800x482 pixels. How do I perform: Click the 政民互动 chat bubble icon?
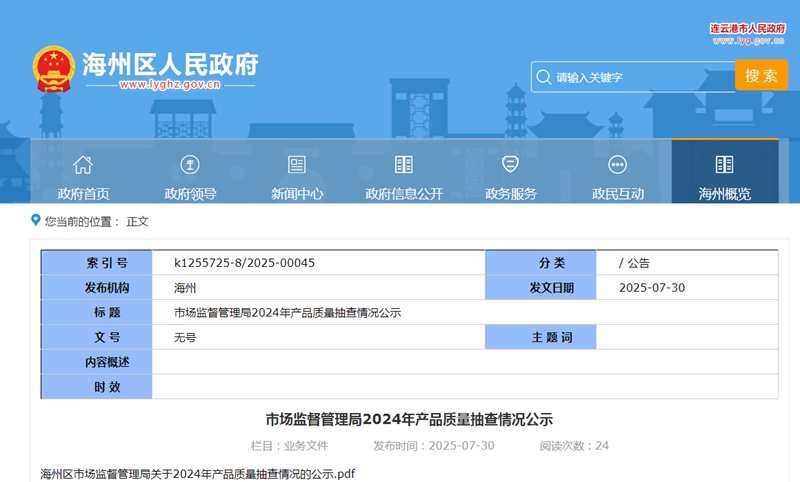pos(618,165)
